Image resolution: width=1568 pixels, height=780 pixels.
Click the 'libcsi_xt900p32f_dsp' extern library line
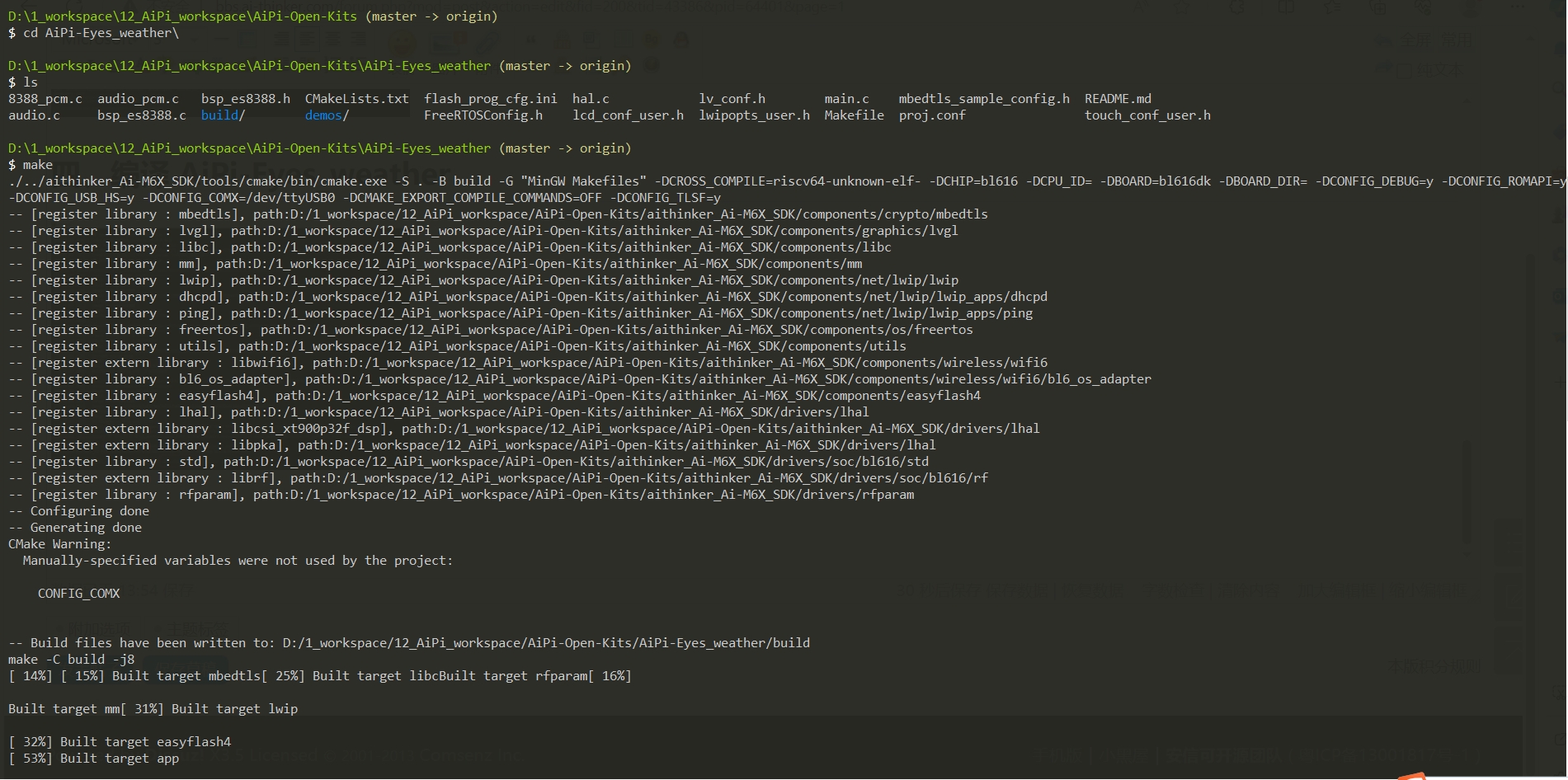pos(524,429)
